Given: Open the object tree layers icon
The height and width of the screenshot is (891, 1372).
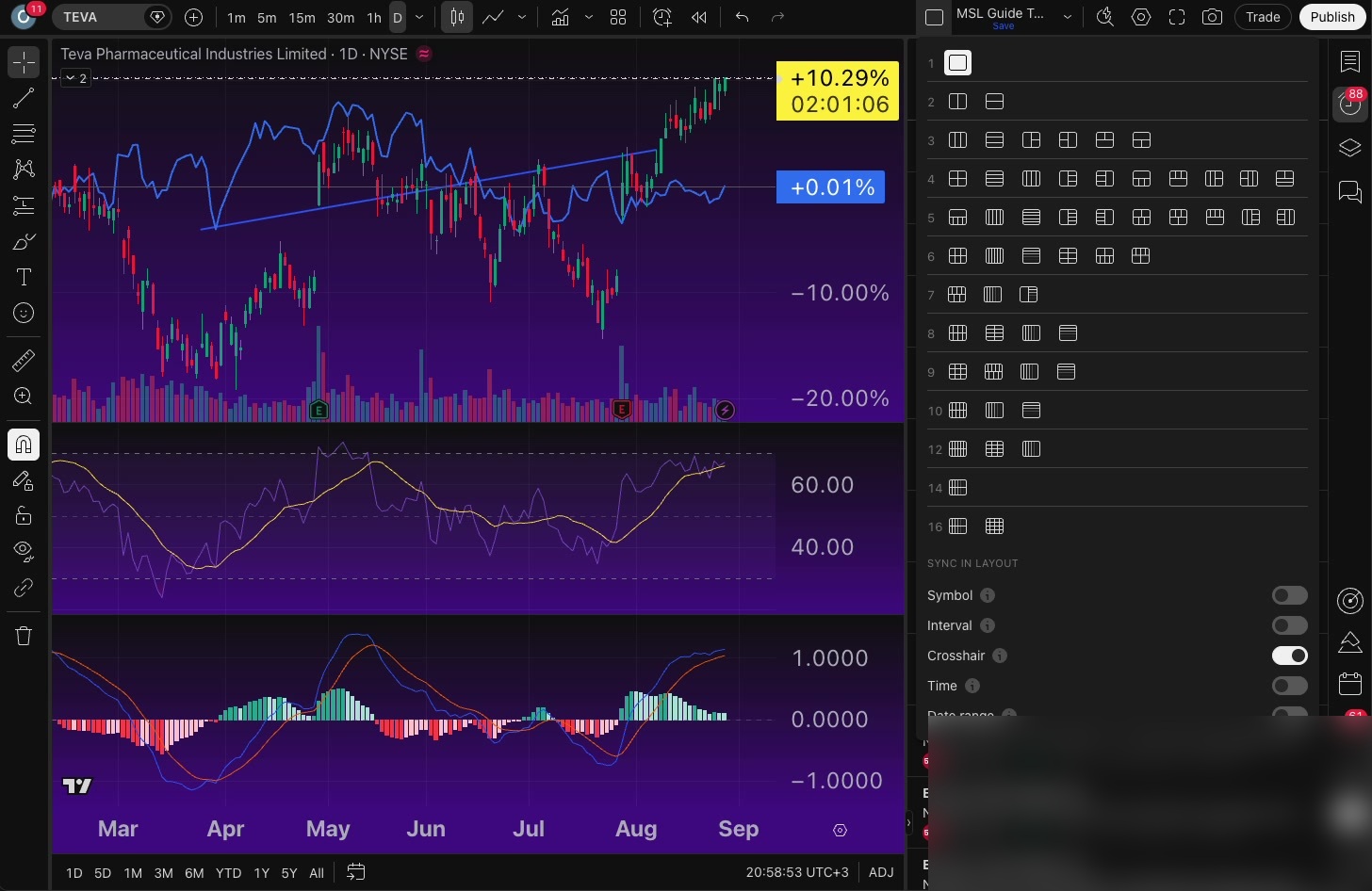Looking at the screenshot, I should tap(1350, 149).
